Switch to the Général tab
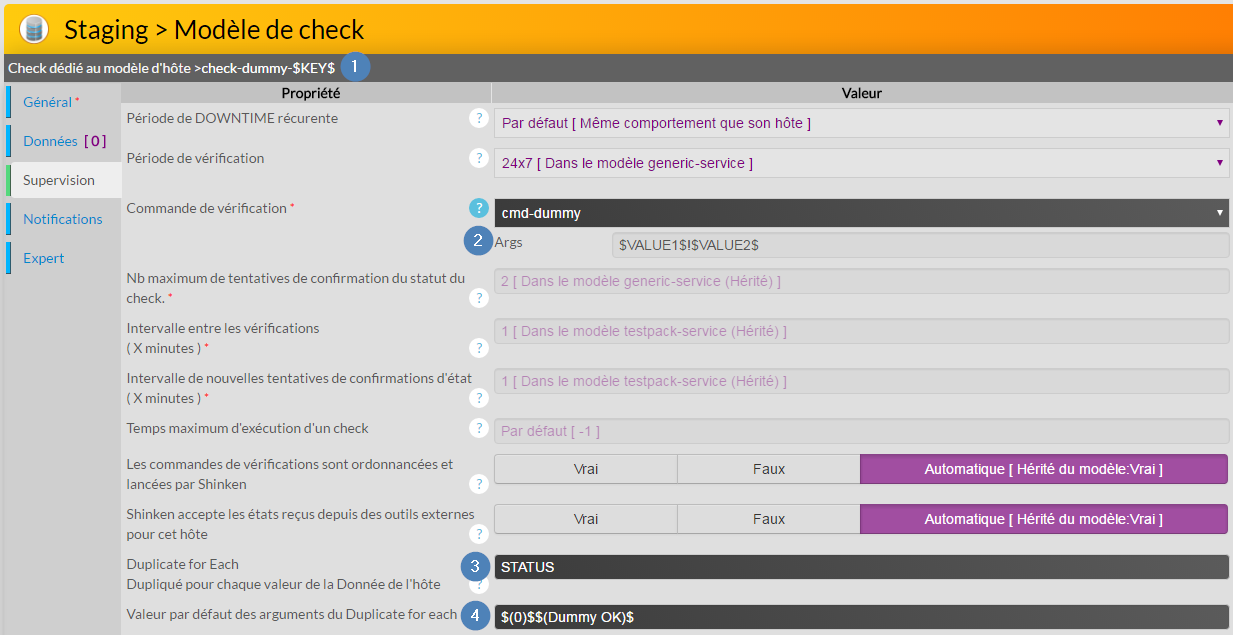This screenshot has width=1233, height=635. [x=50, y=102]
